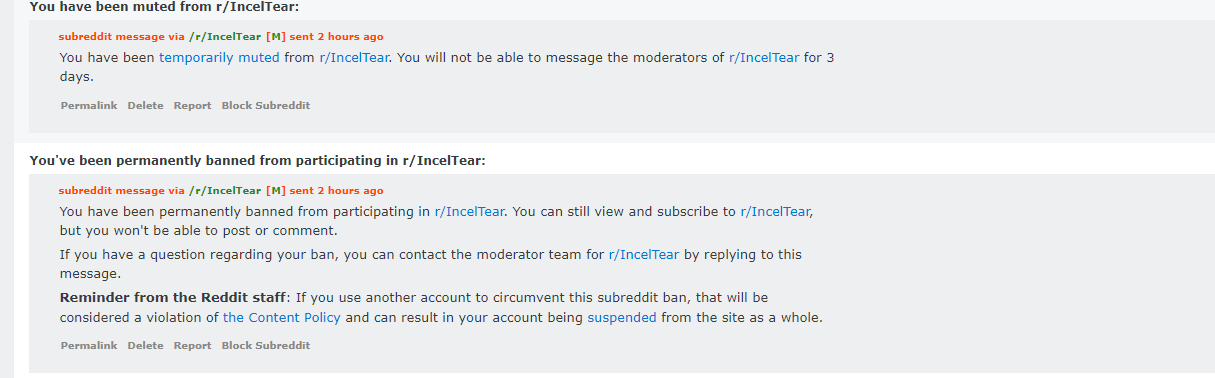Click r/IncelTear link after 'participating in'
The width and height of the screenshot is (1215, 378).
[470, 211]
